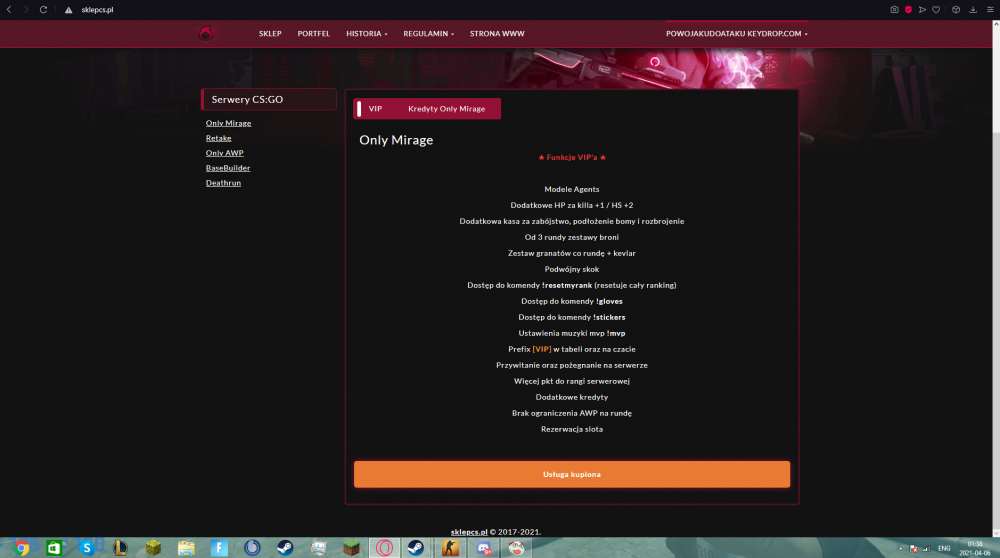Click the orange Usługa kupiona button

[x=571, y=474]
